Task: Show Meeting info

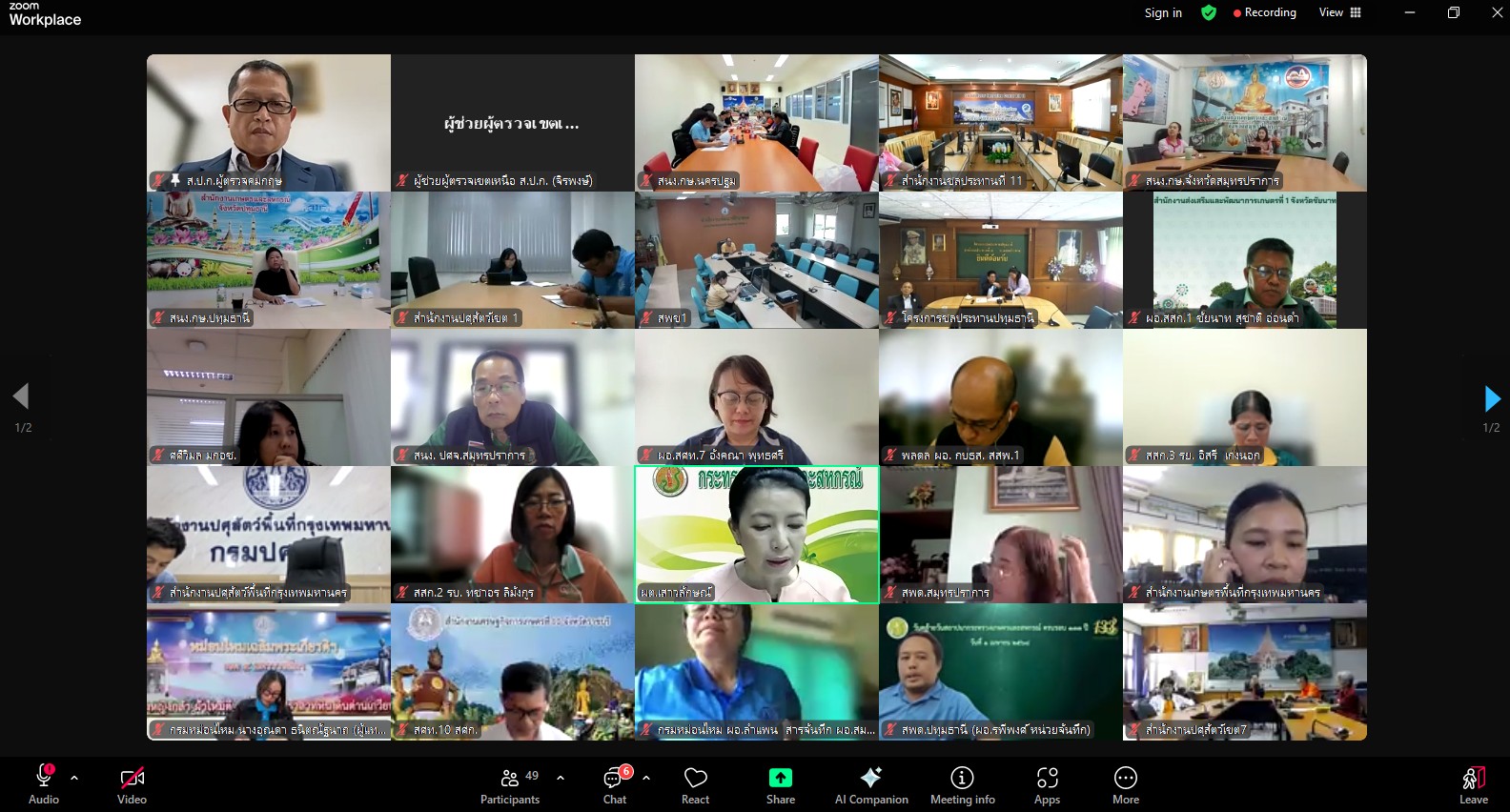Action: coord(963,784)
